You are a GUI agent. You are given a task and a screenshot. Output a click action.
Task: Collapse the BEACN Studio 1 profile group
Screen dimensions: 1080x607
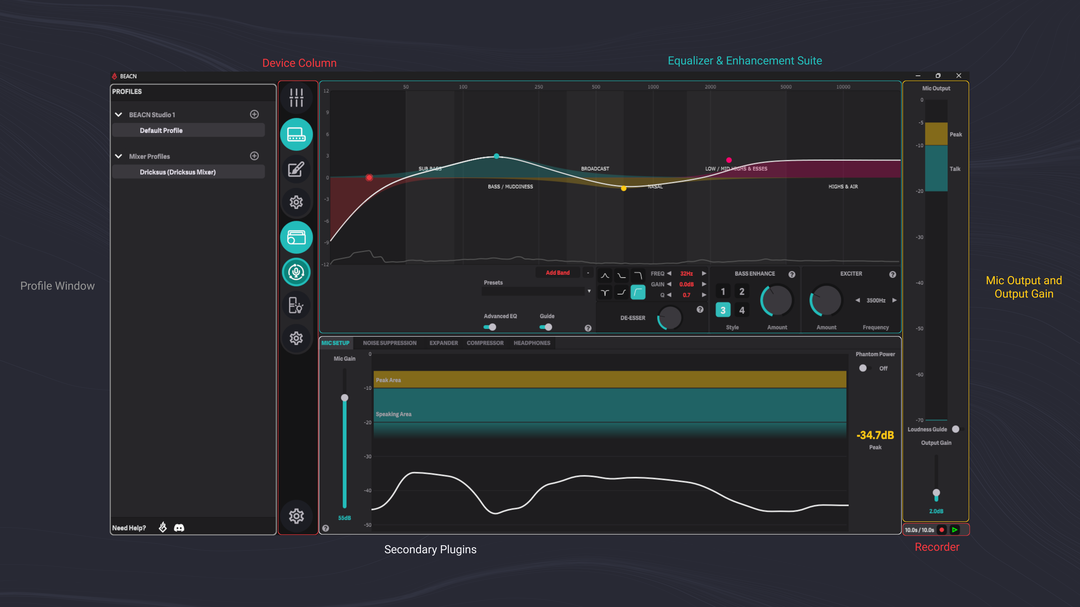tap(118, 114)
